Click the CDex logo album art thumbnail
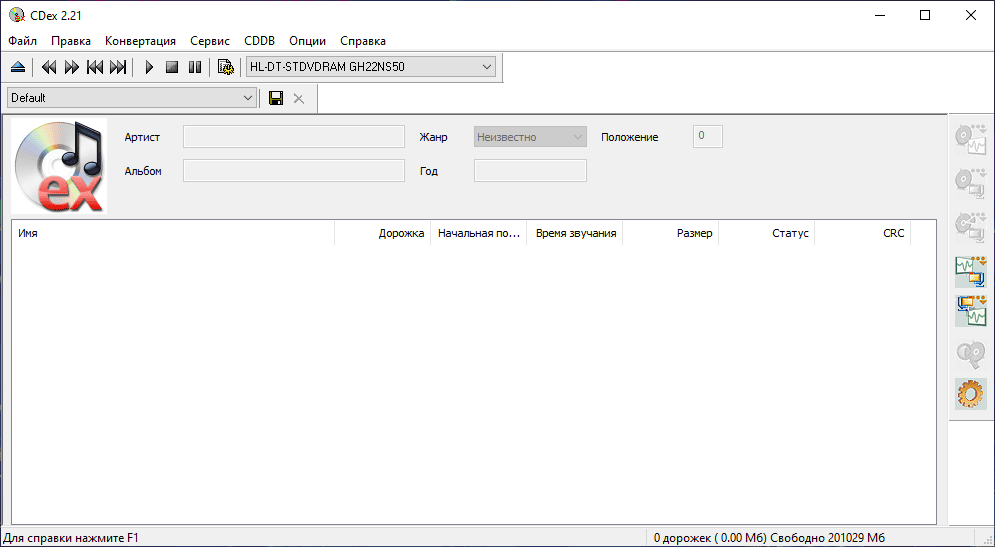Image resolution: width=995 pixels, height=547 pixels. [59, 166]
